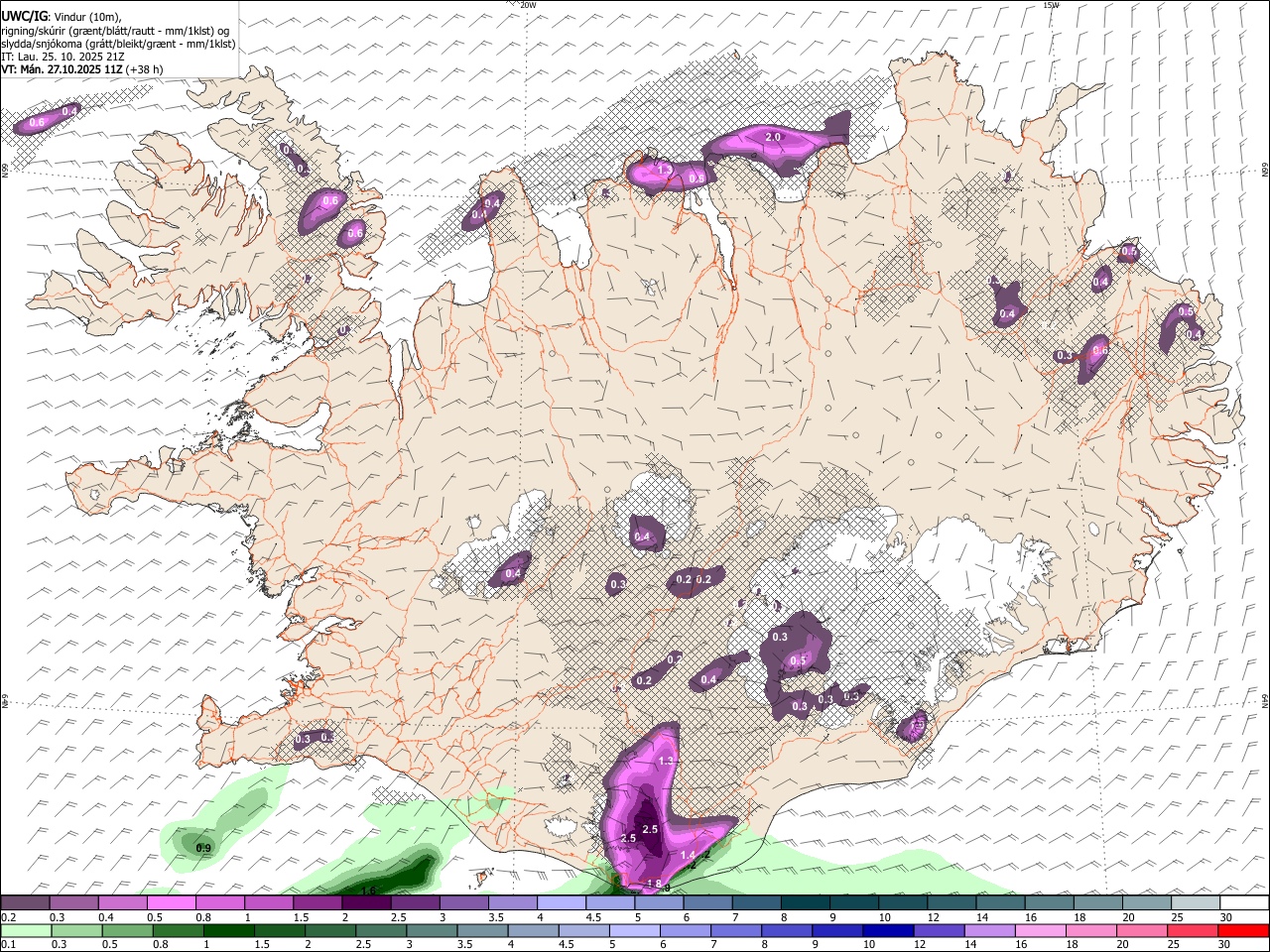Click the '0.1' label under the rain scale

9,945
